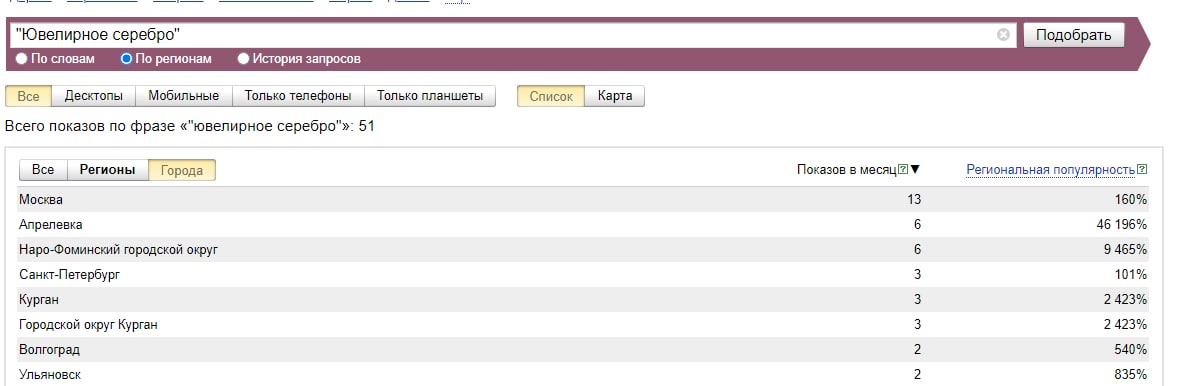Click the Апрелевка row name
1189x386 pixels.
51,224
